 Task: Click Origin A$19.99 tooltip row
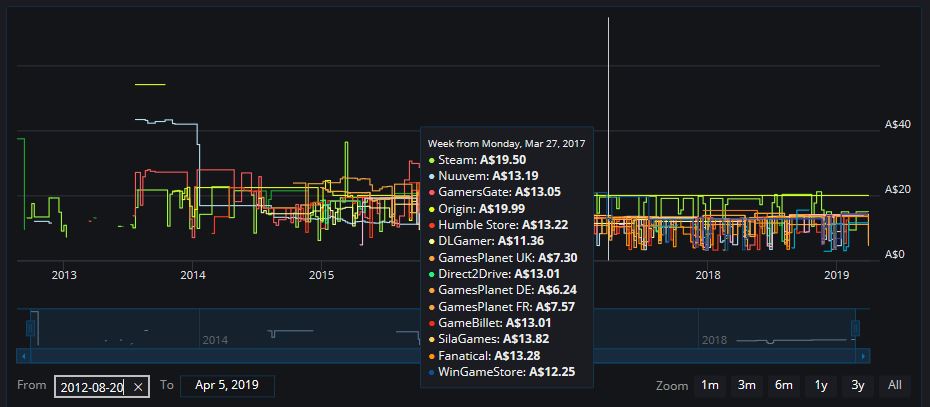[477, 209]
